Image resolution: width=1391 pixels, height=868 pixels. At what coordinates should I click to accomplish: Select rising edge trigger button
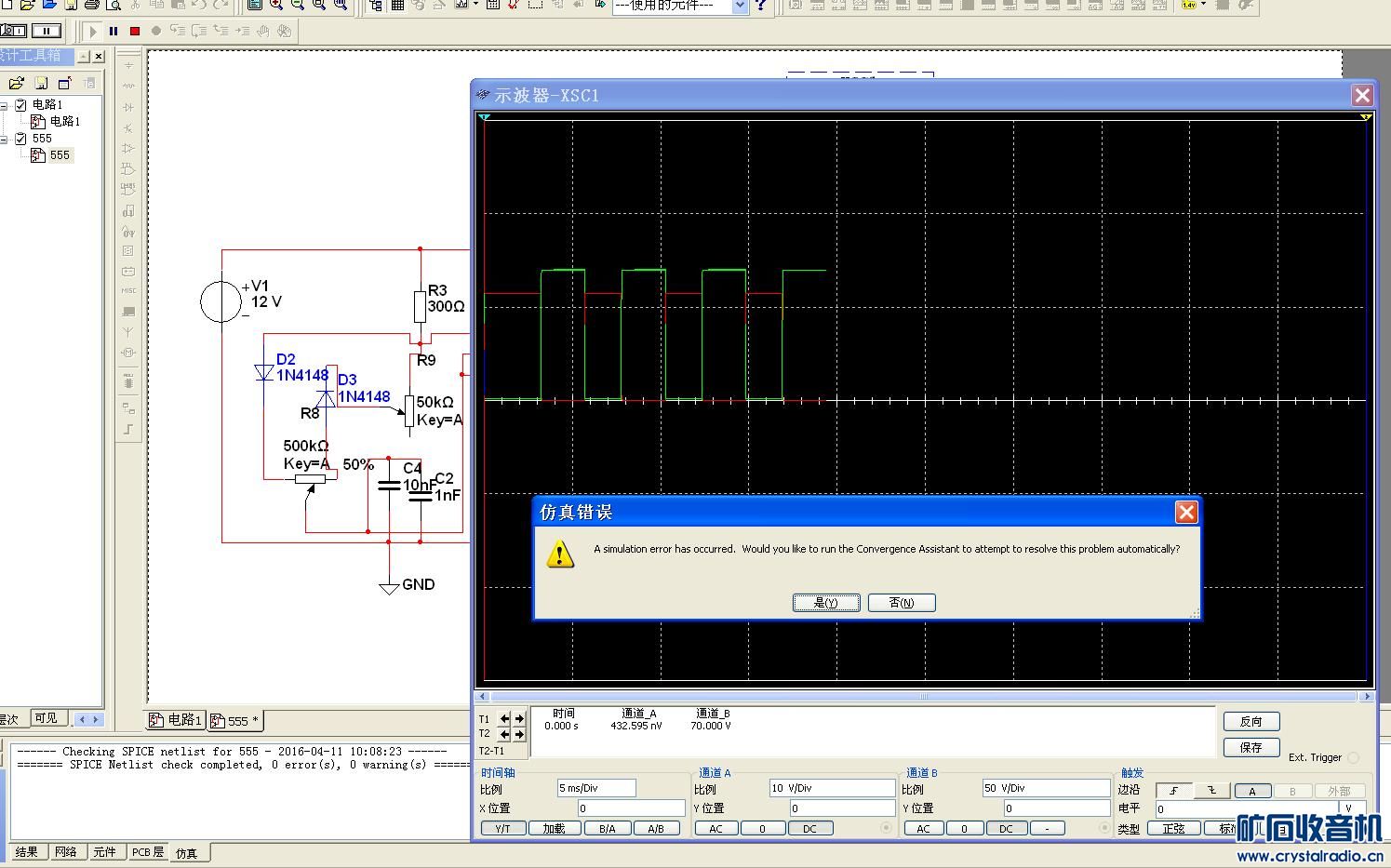tap(1174, 791)
